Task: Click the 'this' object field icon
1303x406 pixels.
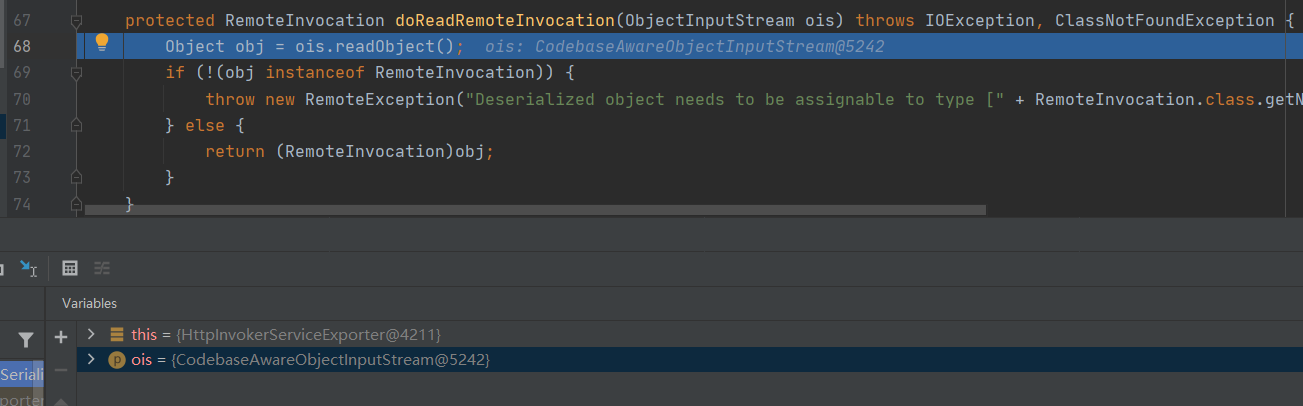Action: [117, 334]
